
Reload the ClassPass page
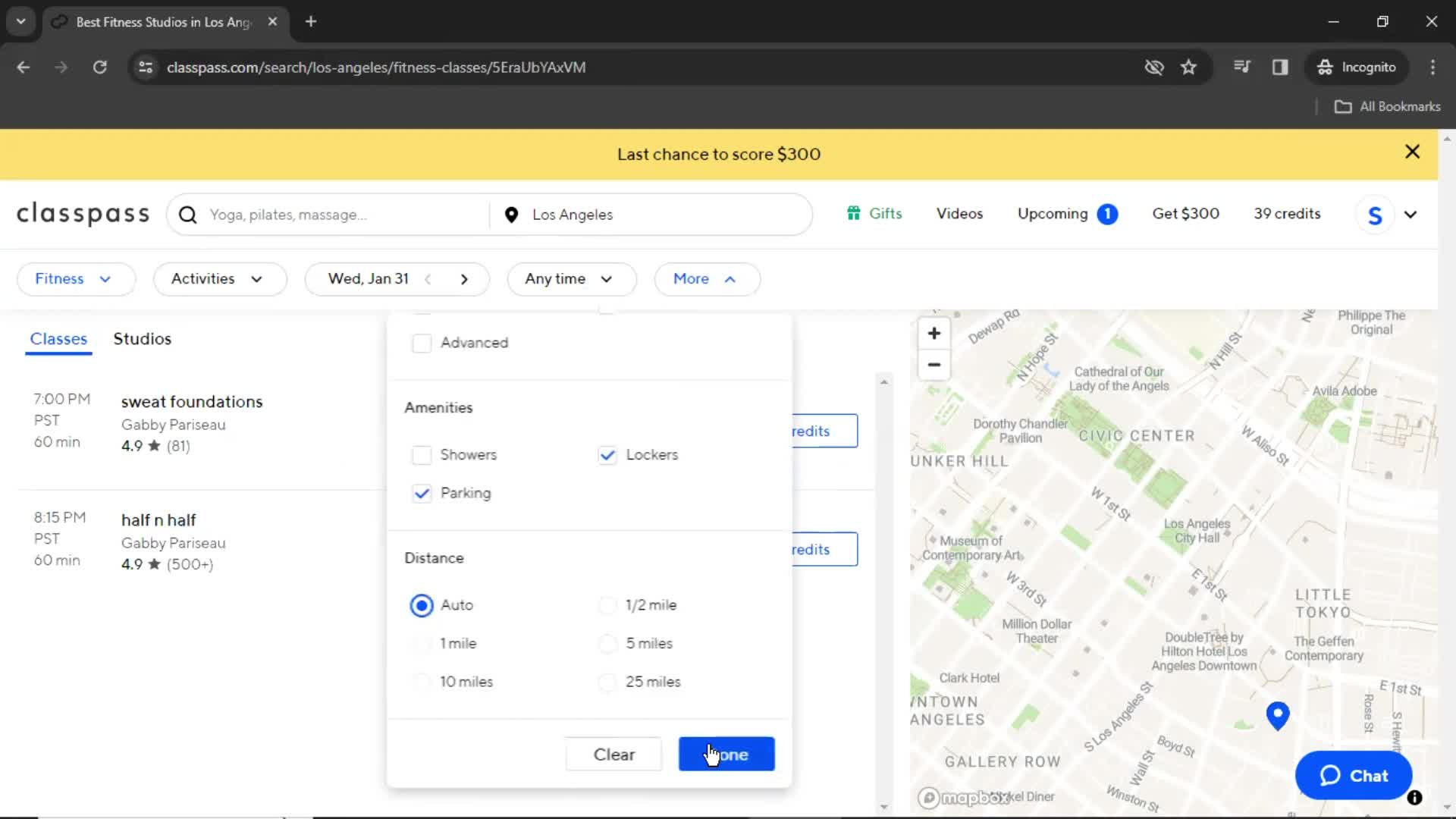(x=99, y=67)
